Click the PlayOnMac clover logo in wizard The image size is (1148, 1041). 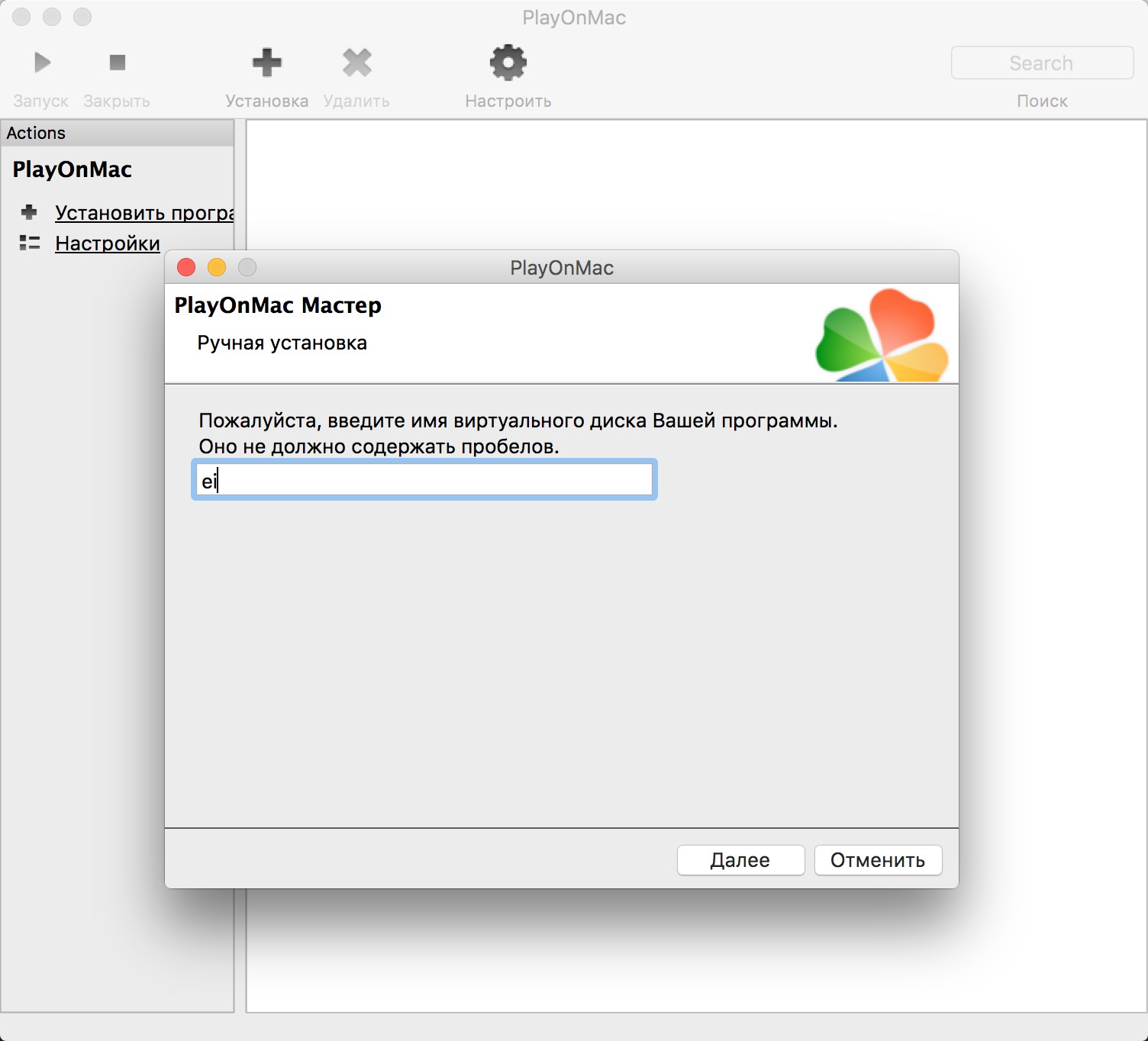[x=882, y=336]
